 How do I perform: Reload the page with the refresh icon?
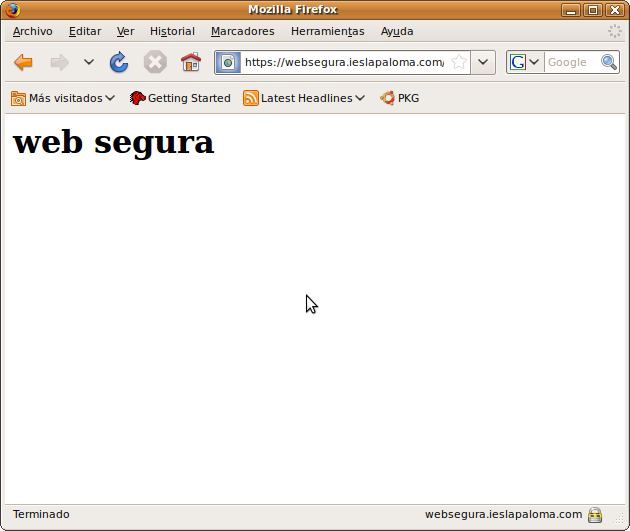click(119, 63)
